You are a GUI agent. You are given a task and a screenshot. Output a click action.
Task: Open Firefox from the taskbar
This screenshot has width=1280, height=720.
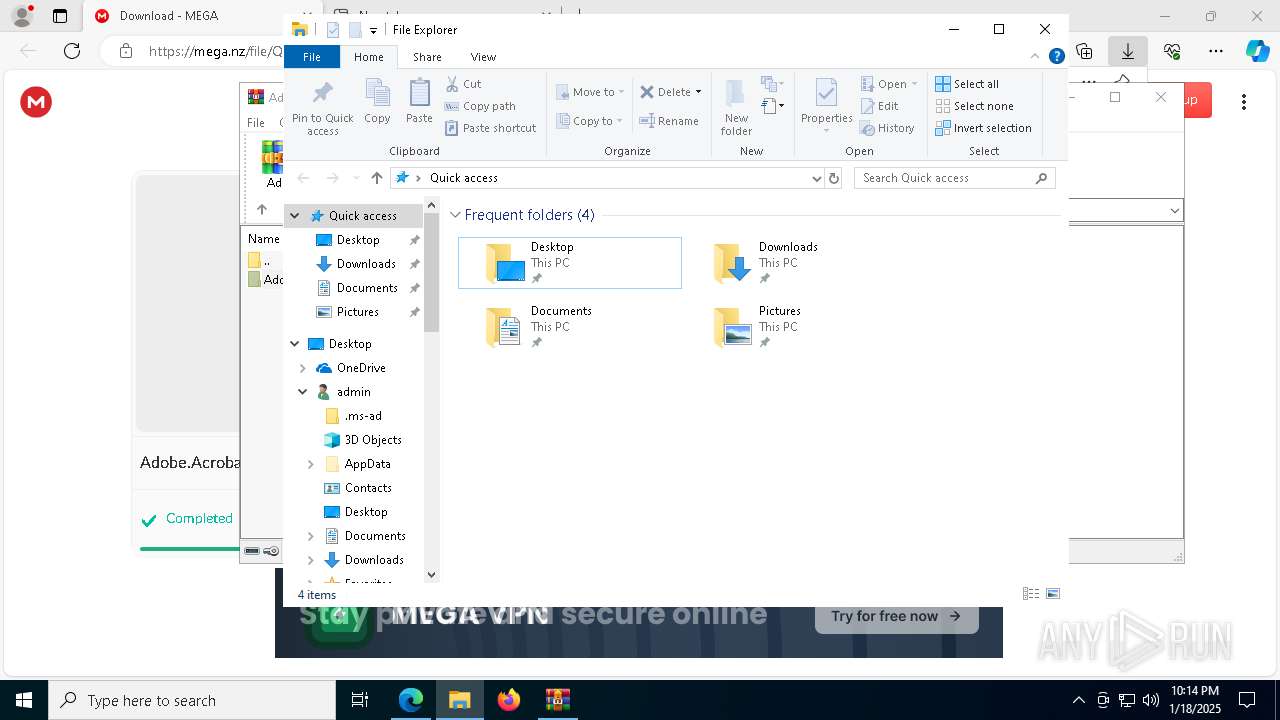click(x=509, y=700)
